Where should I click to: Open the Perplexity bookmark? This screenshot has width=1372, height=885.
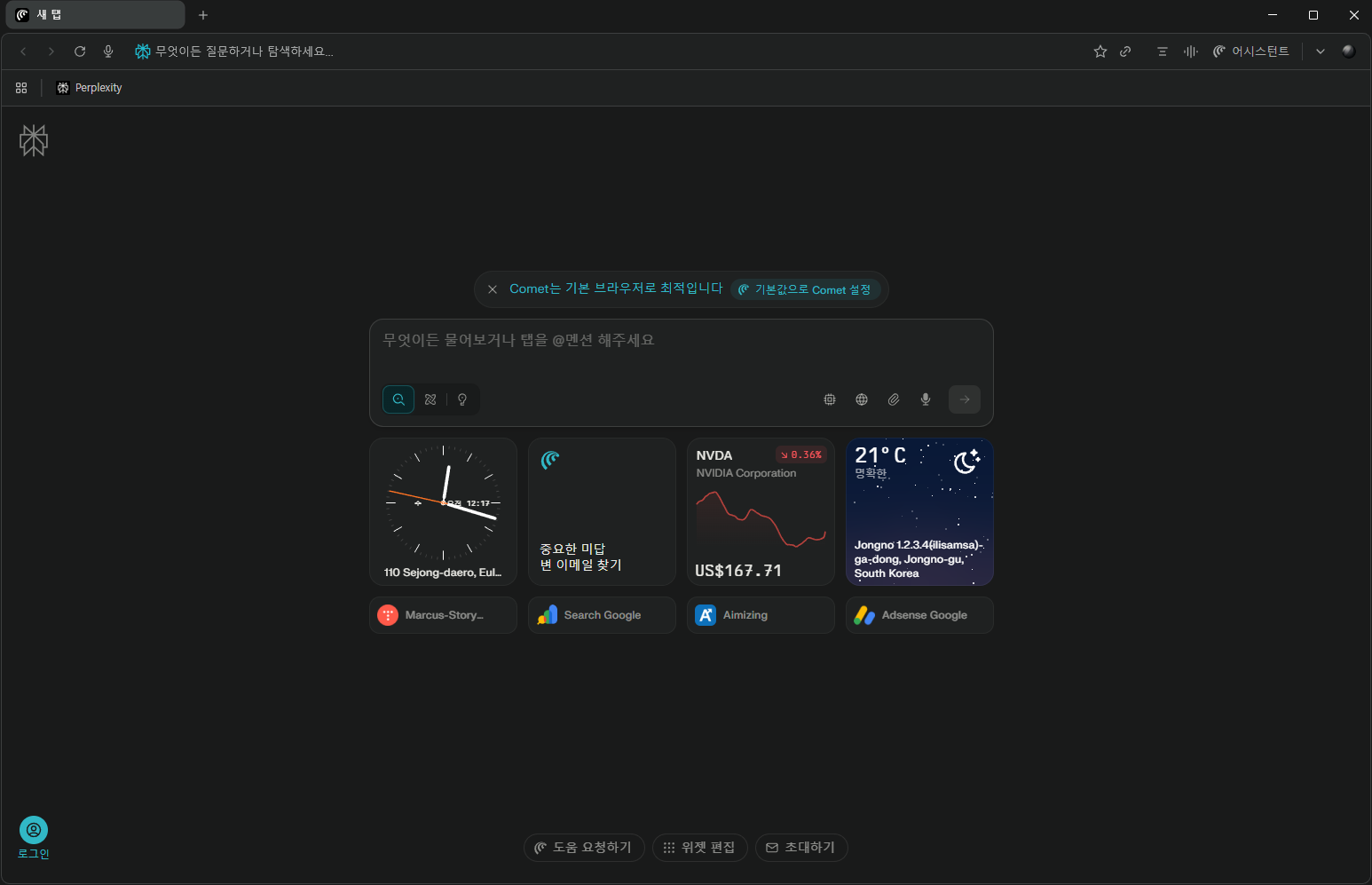(x=89, y=88)
